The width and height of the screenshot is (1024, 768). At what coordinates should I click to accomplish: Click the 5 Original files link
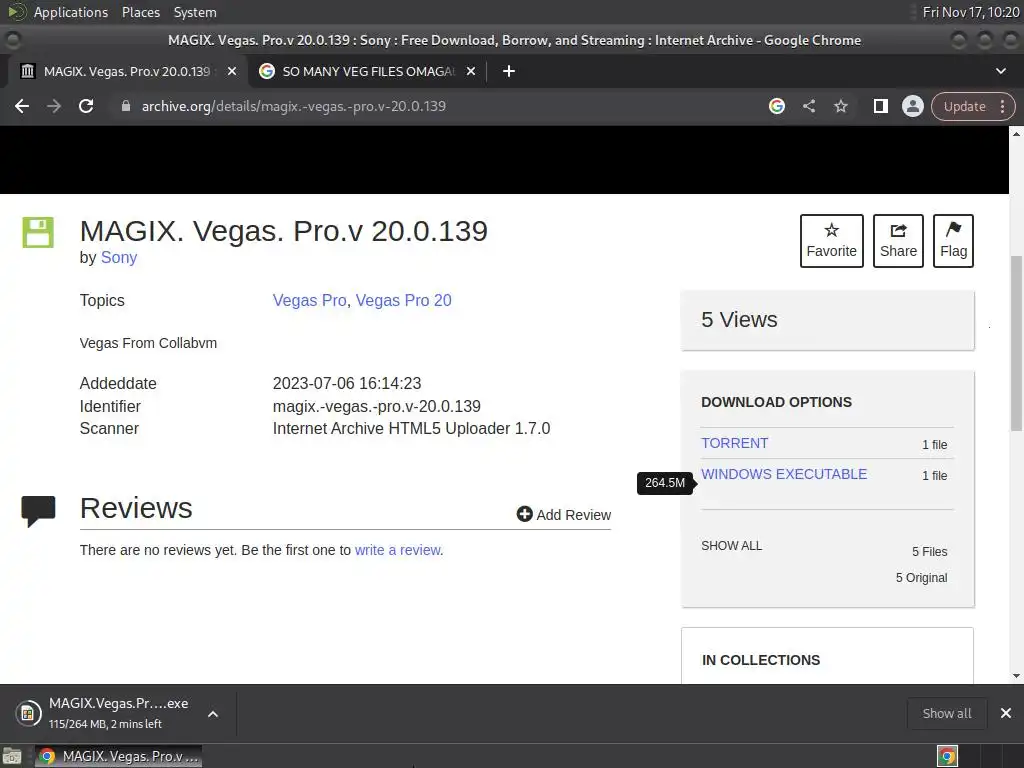click(x=921, y=577)
